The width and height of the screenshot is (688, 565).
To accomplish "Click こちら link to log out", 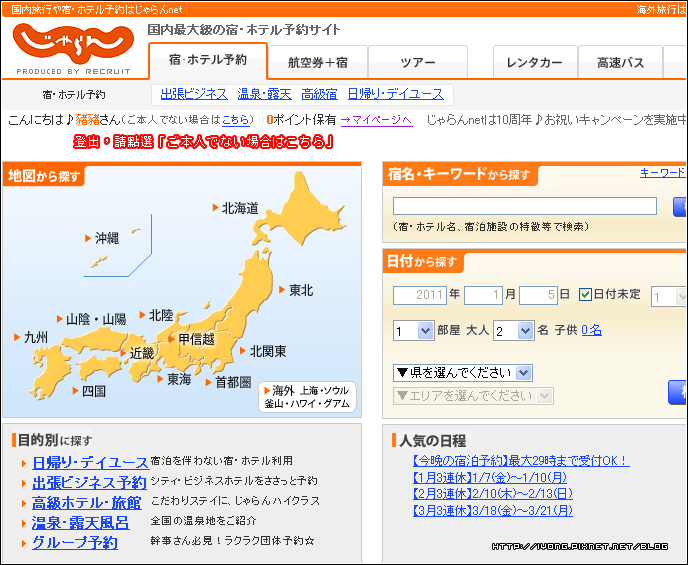I will pyautogui.click(x=236, y=120).
